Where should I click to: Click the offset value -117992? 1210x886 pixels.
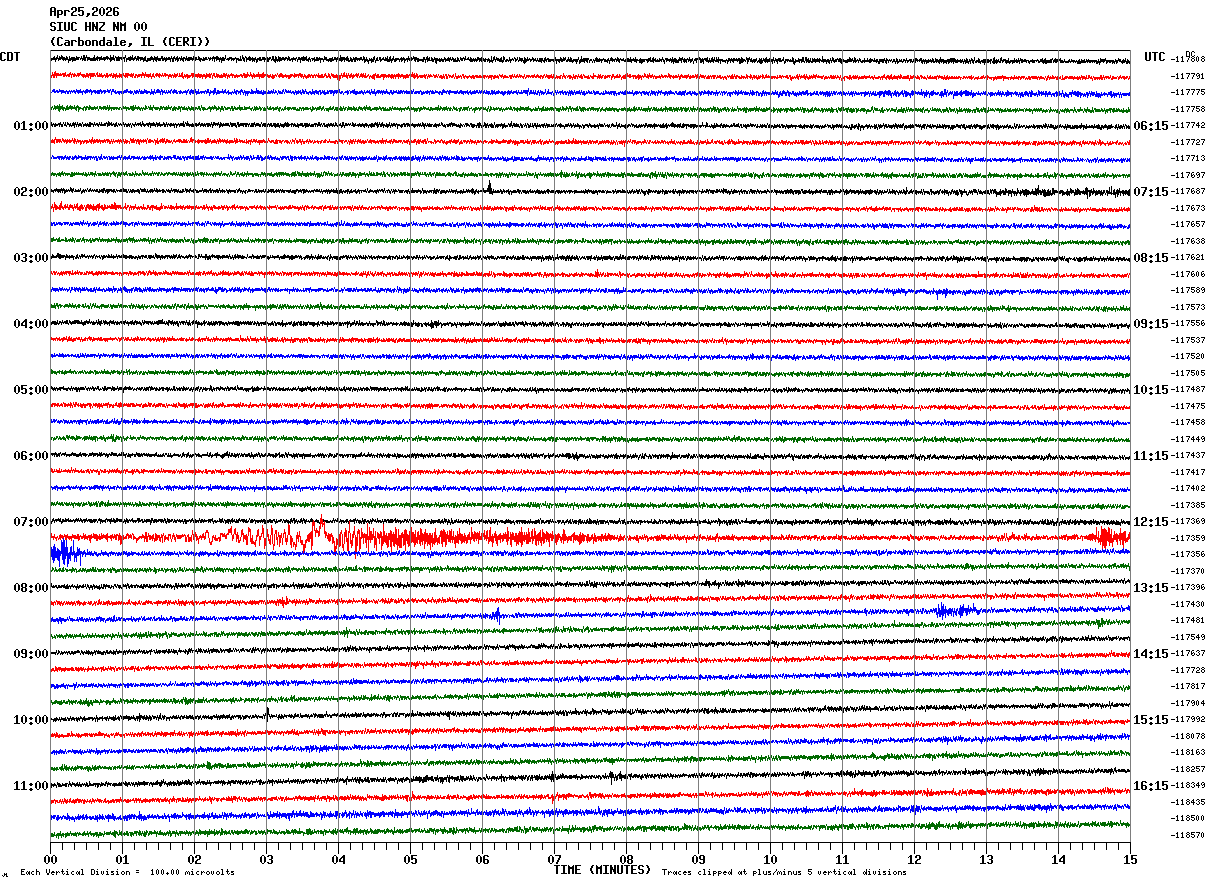[x=1188, y=720]
